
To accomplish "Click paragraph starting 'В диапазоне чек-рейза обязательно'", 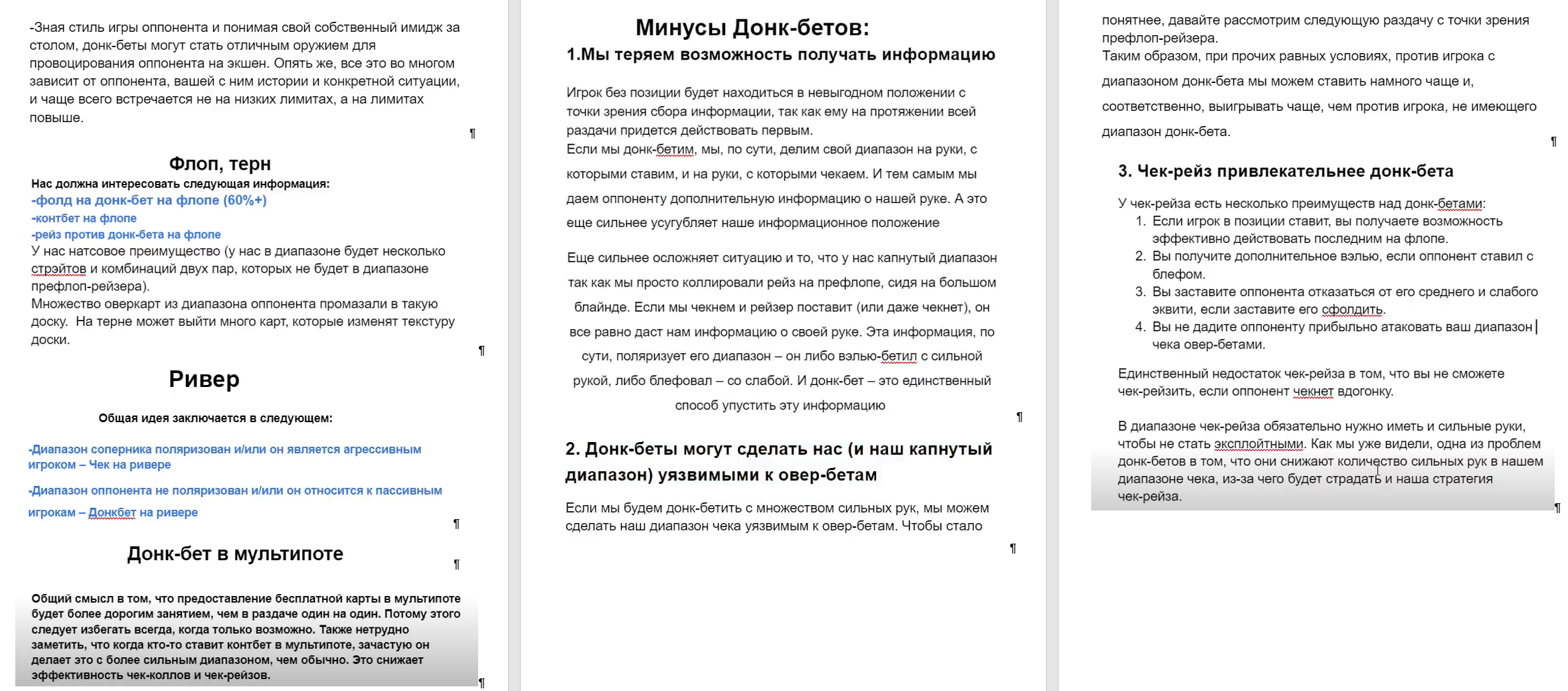I will tap(1330, 461).
